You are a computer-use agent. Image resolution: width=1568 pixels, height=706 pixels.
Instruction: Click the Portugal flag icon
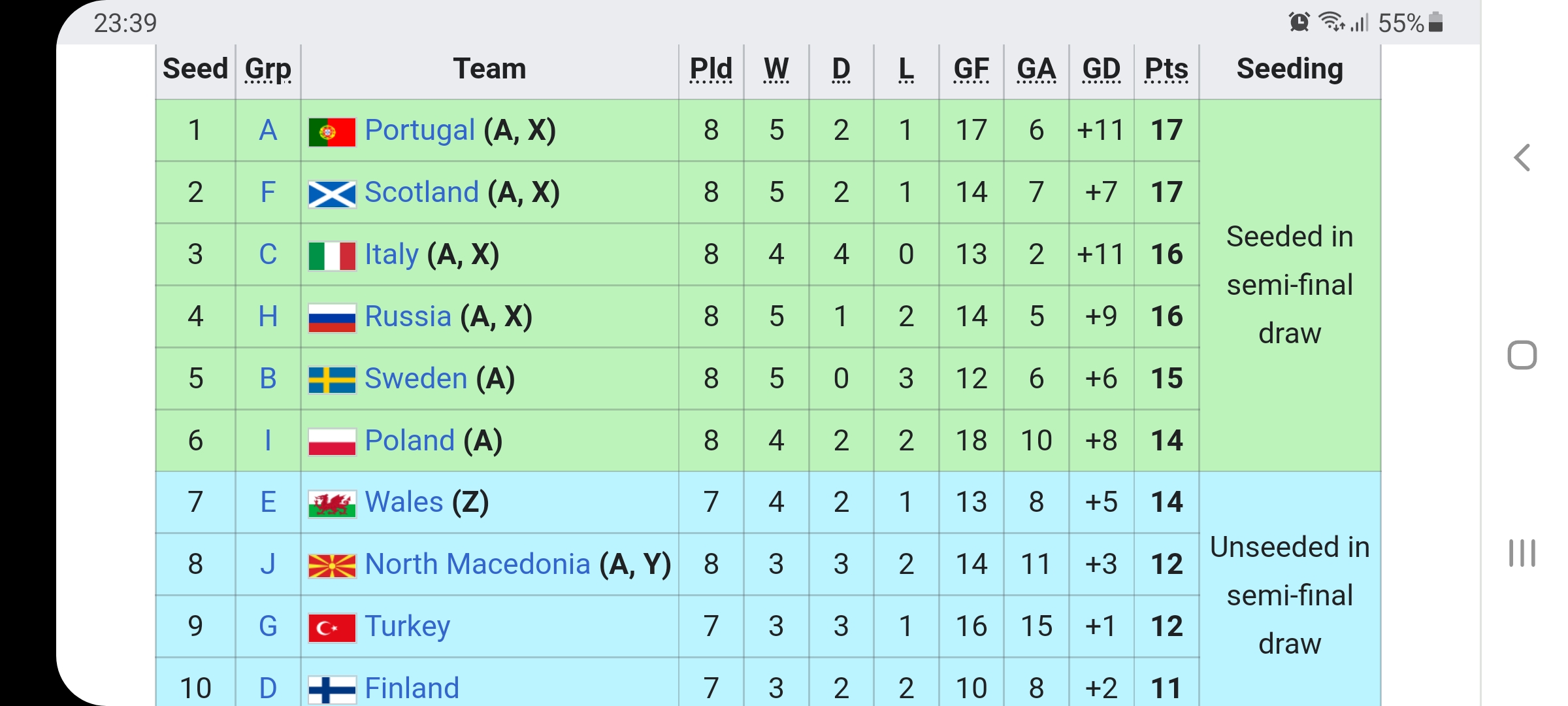pyautogui.click(x=332, y=131)
